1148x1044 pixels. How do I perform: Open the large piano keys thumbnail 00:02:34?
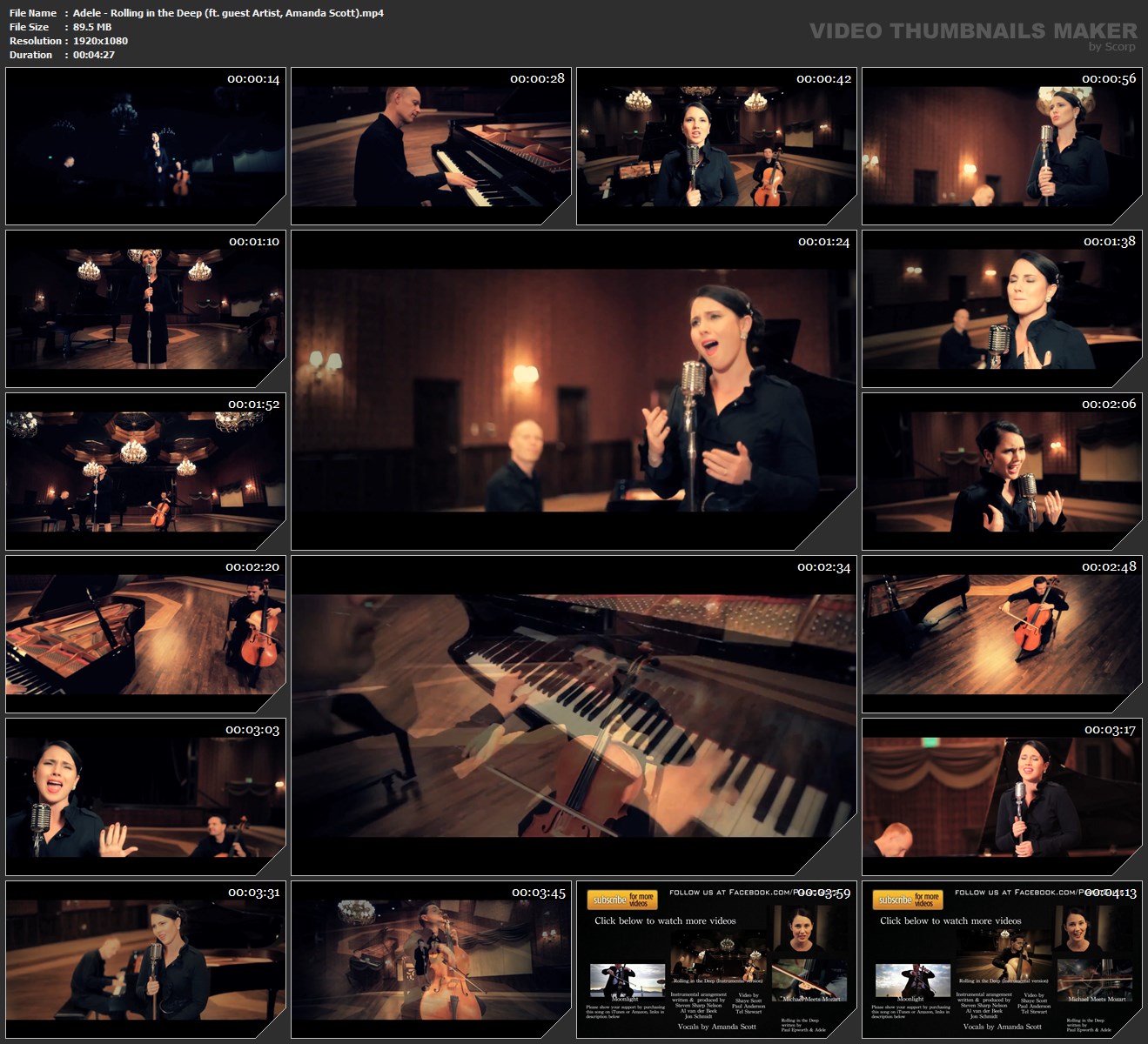pyautogui.click(x=574, y=715)
